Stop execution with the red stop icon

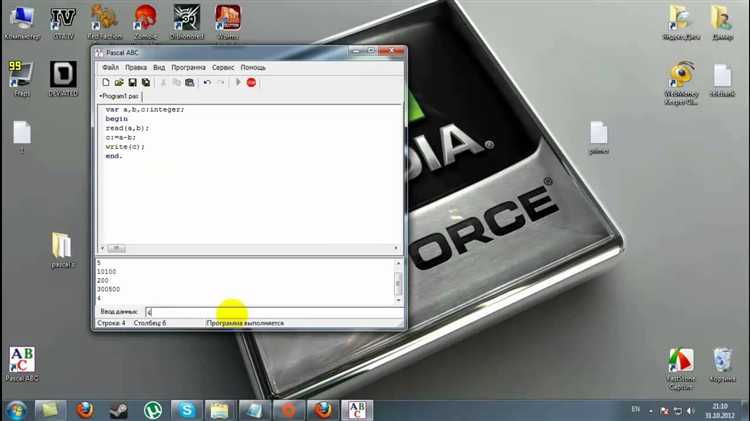pyautogui.click(x=251, y=82)
